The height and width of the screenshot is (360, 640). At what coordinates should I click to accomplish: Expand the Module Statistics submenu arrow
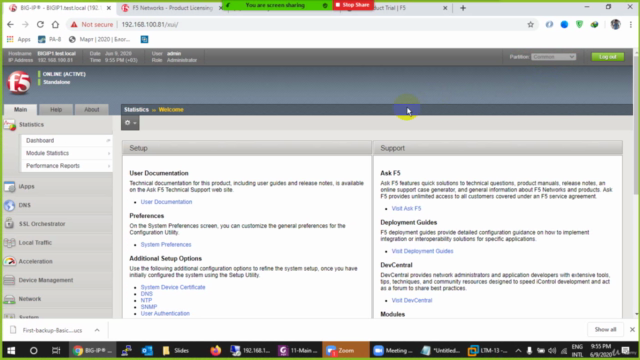pos(109,153)
